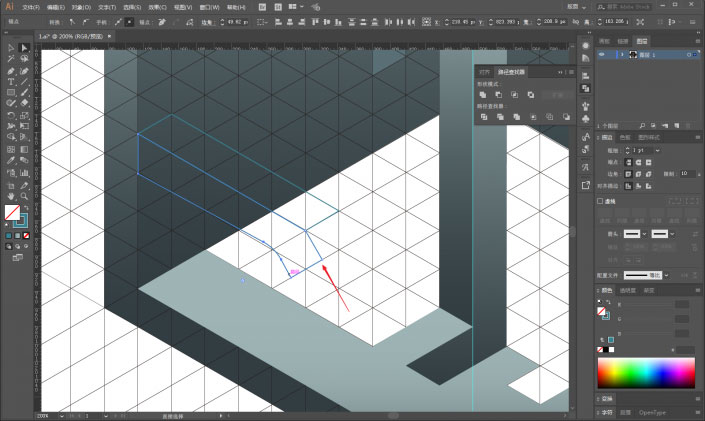705x421 pixels.
Task: Collapse the Pathfinder panel with double arrows
Action: (x=560, y=72)
